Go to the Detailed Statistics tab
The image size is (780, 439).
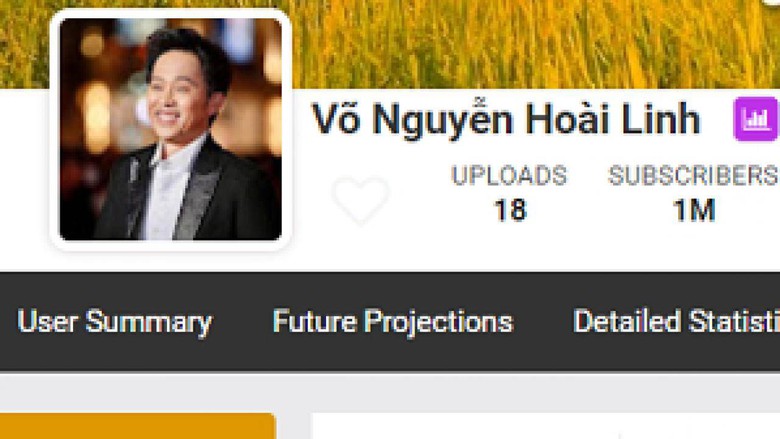[x=677, y=322]
